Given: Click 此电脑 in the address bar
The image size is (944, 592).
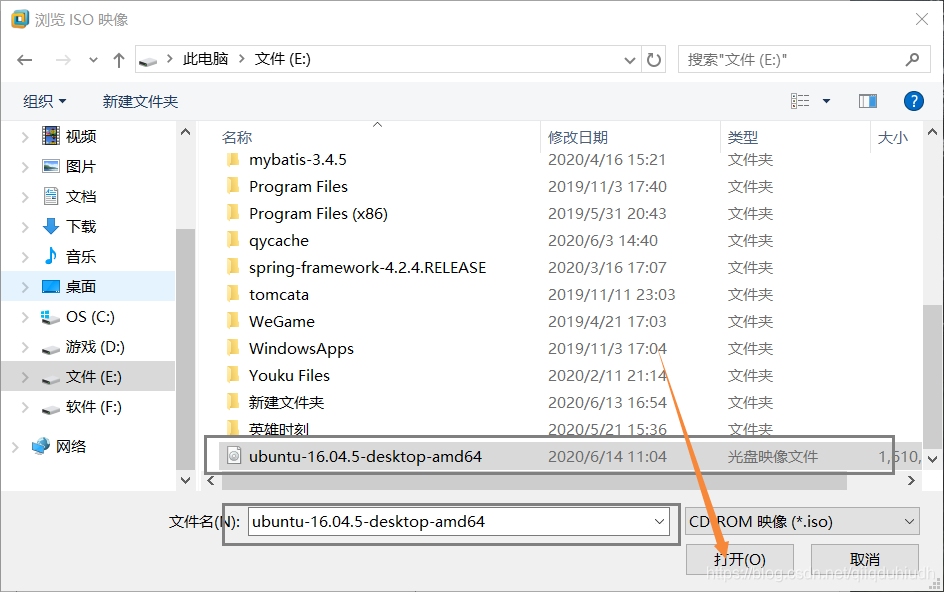Looking at the screenshot, I should point(205,59).
